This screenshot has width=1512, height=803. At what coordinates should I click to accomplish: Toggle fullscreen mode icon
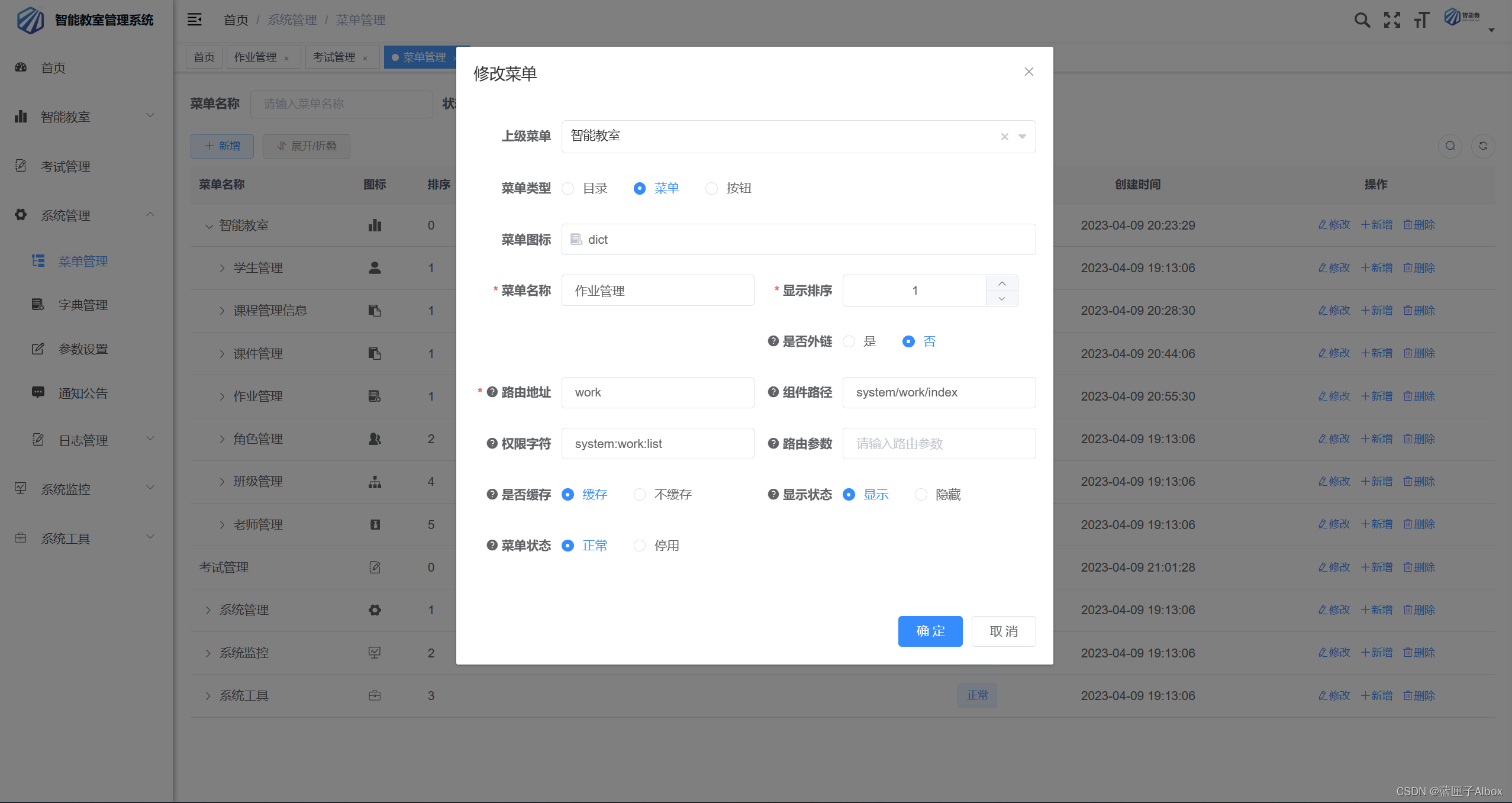coord(1392,20)
